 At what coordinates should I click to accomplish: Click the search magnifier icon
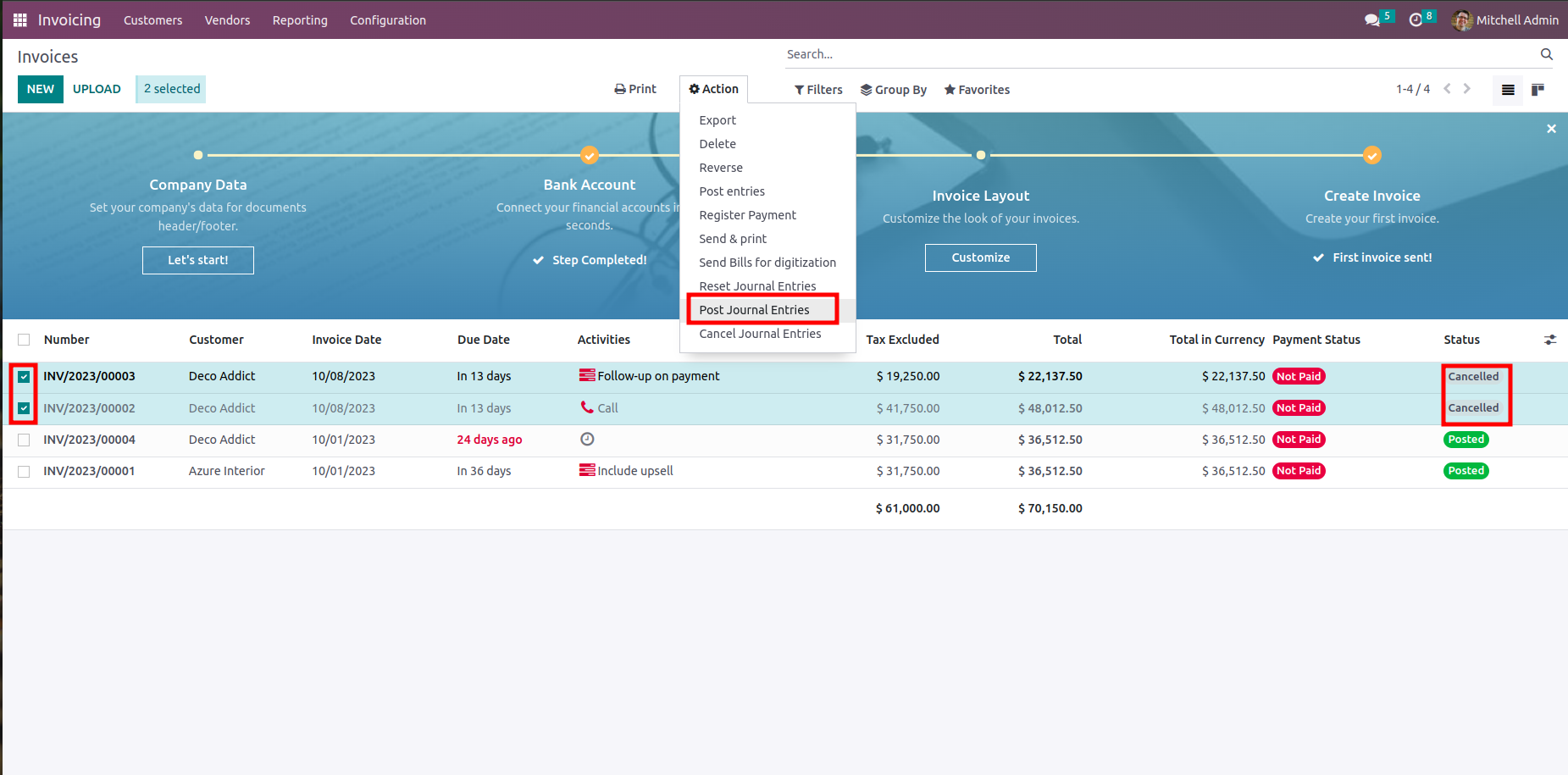point(1546,54)
